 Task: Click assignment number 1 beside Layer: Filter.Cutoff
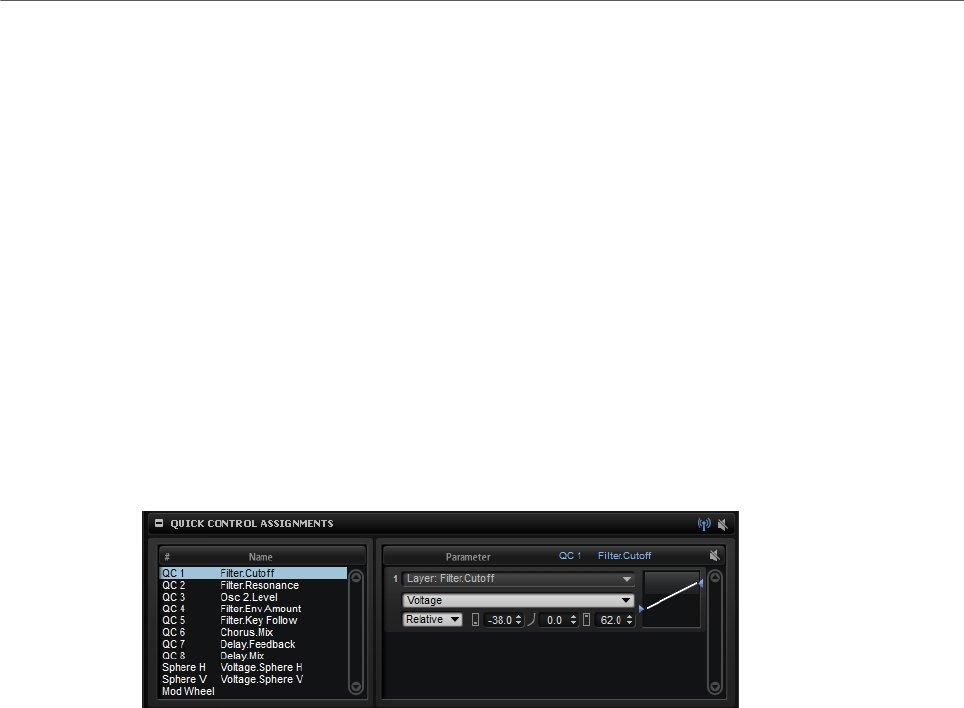pyautogui.click(x=395, y=579)
